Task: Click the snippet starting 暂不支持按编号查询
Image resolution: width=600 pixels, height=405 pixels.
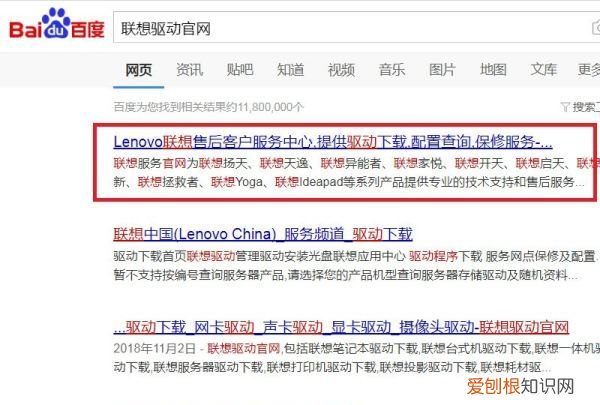Action: tap(346, 274)
